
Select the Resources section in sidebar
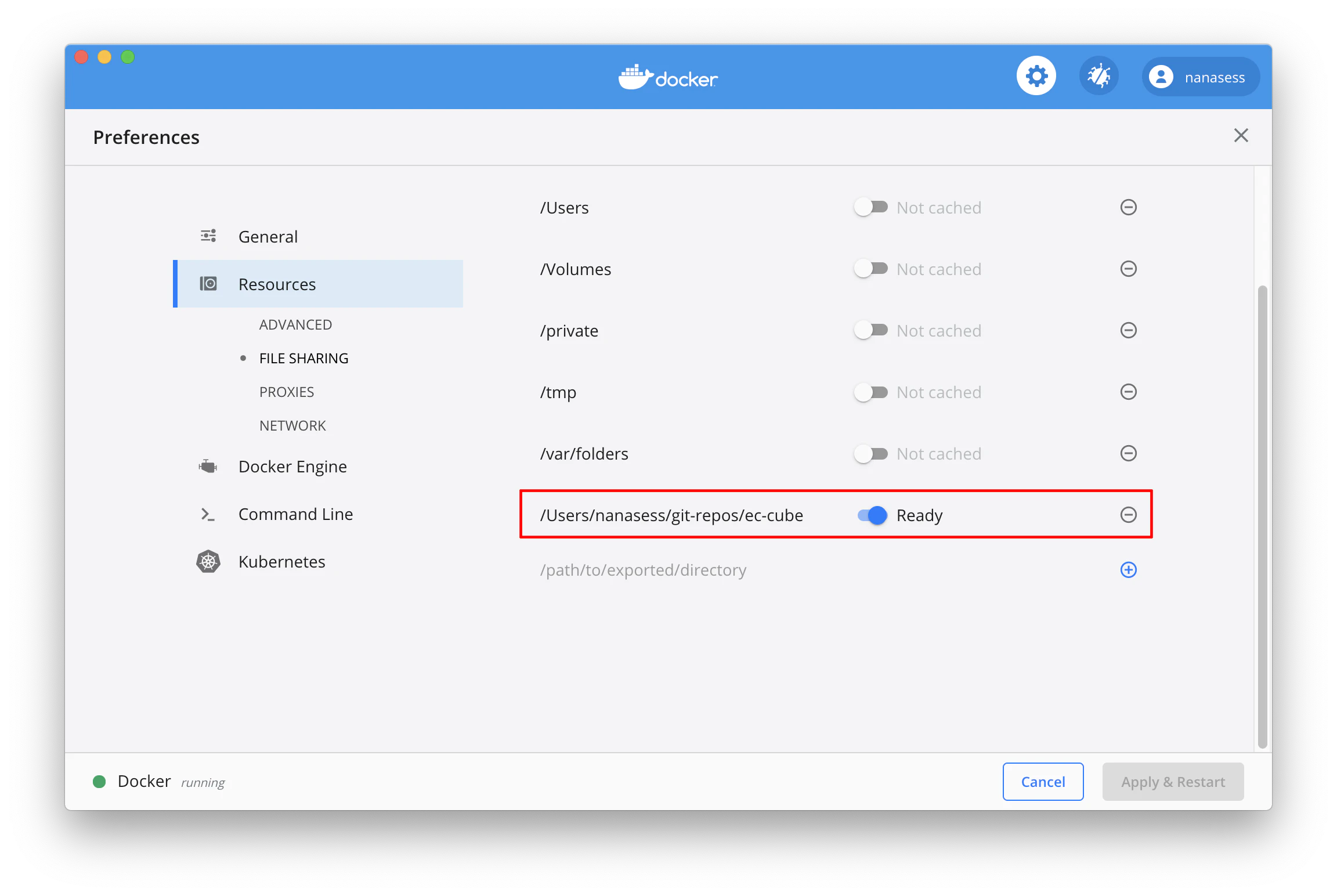(x=318, y=284)
